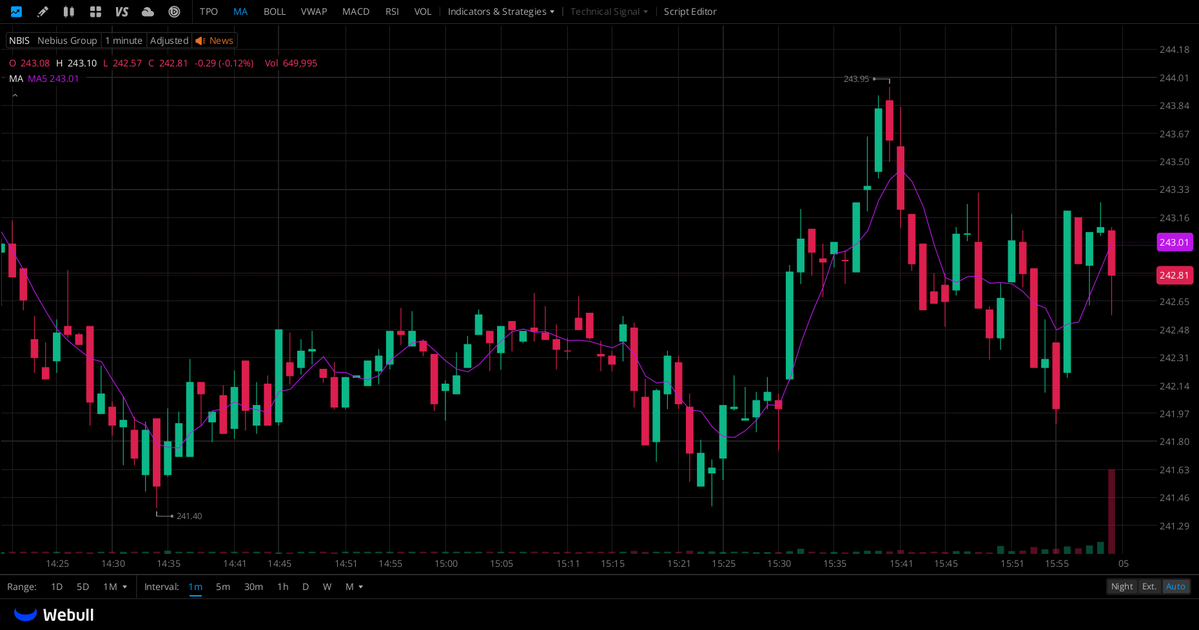This screenshot has height=630, width=1199.
Task: Expand the 1M range dropdown
Action: click(115, 586)
